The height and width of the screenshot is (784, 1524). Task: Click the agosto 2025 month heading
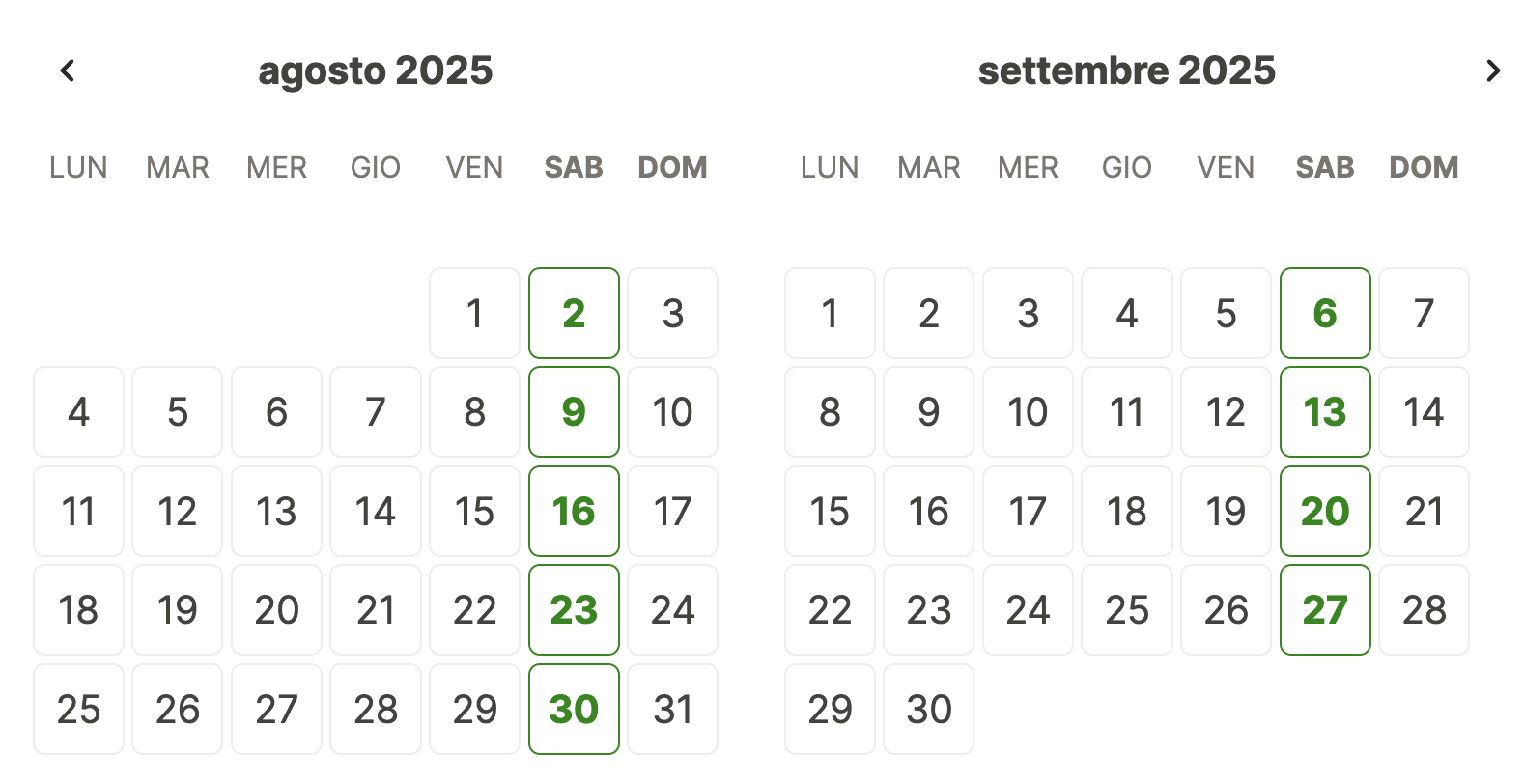376,70
